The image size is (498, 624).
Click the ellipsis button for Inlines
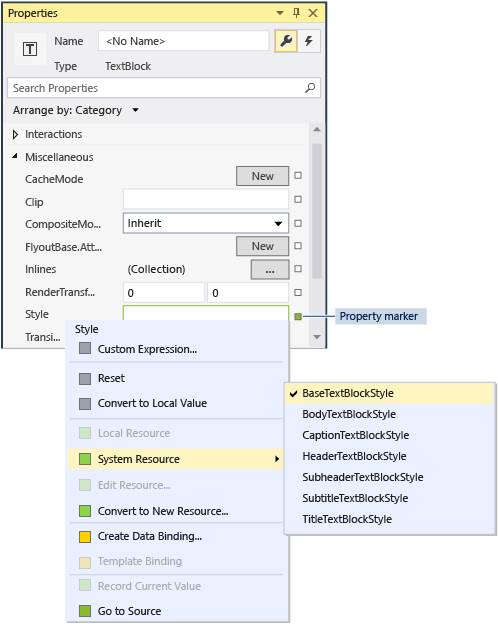click(270, 269)
